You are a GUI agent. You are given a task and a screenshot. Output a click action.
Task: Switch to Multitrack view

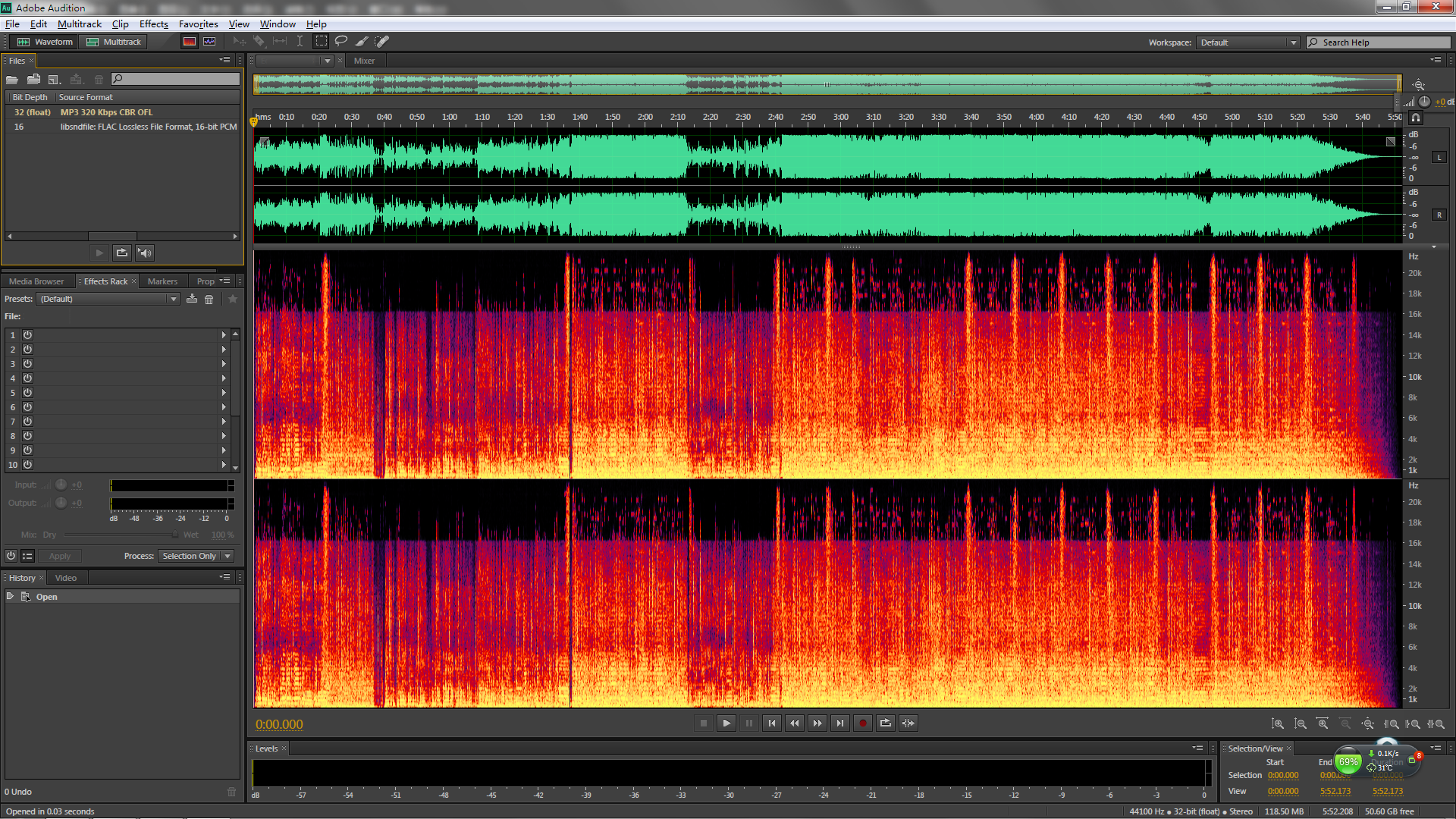pyautogui.click(x=114, y=42)
